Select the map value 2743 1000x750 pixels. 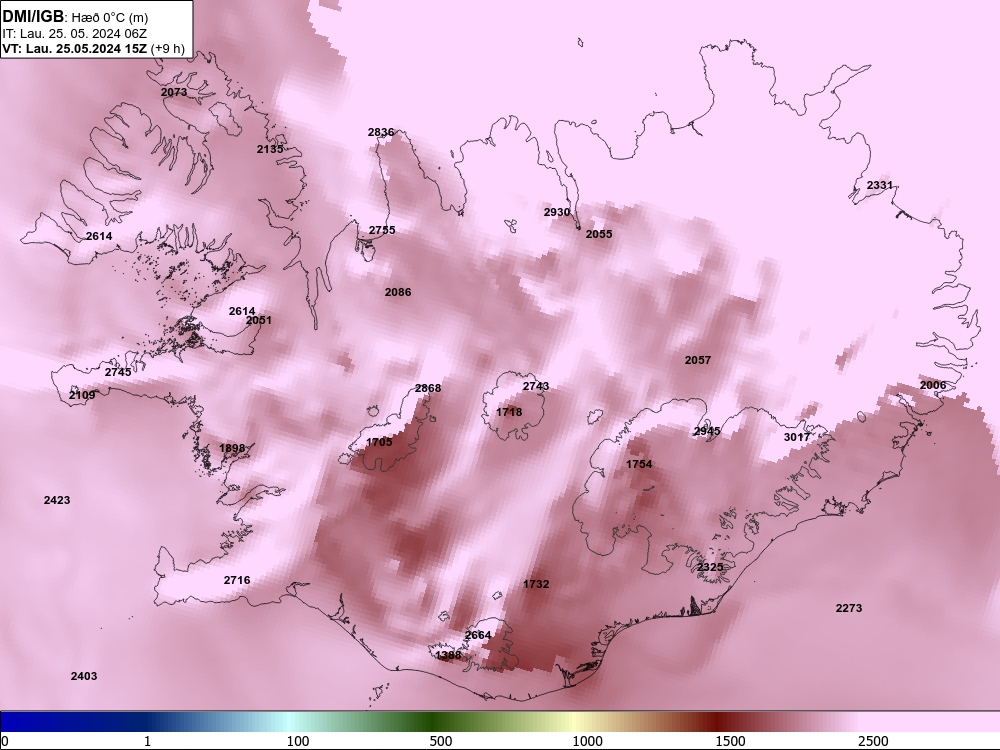(536, 386)
